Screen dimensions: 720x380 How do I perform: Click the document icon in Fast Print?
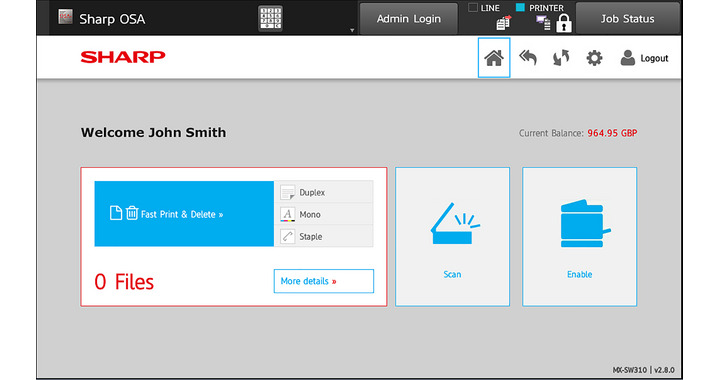click(116, 213)
